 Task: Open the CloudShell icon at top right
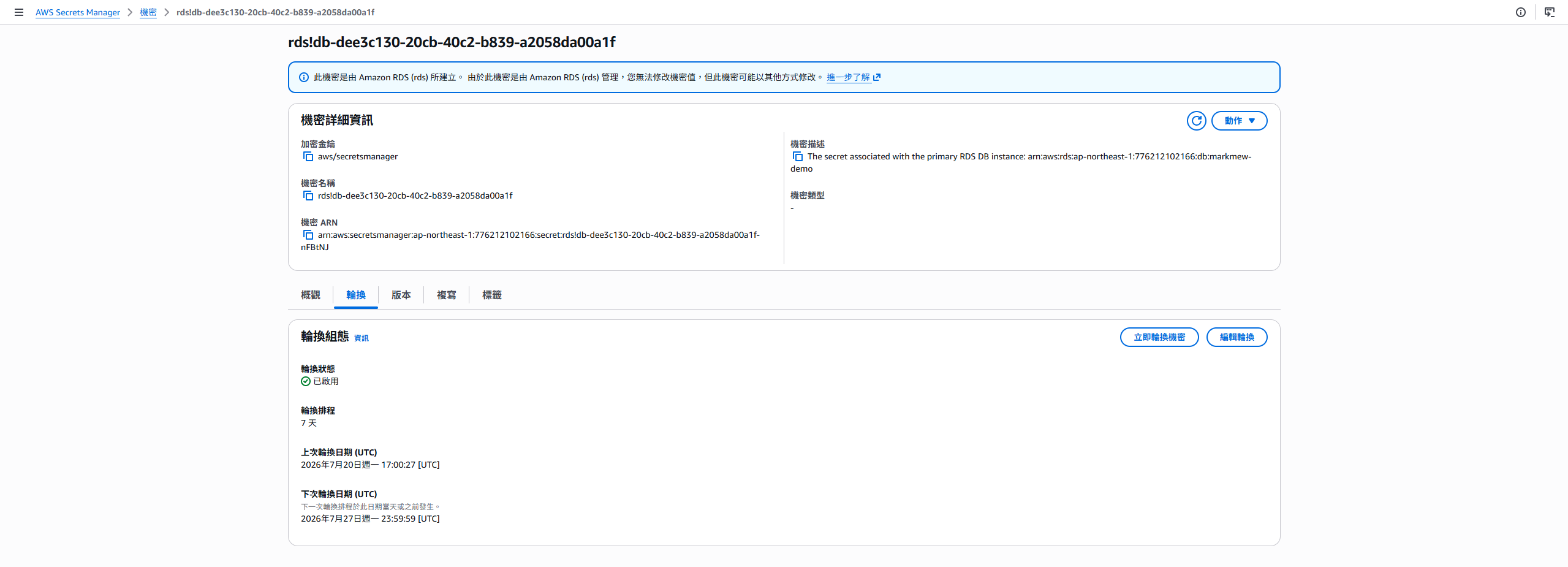click(x=1550, y=12)
